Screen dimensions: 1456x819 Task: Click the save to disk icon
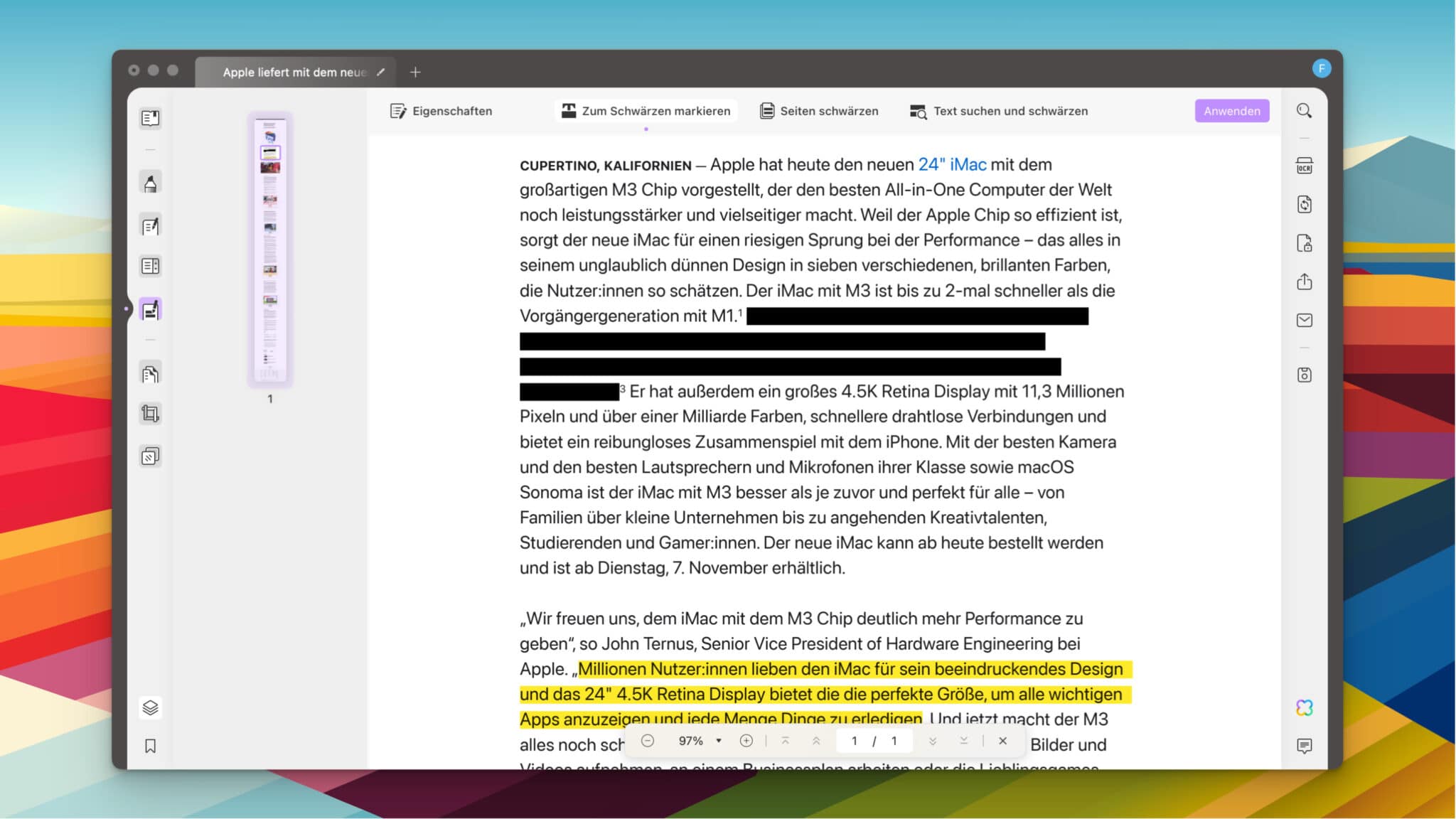point(1304,375)
